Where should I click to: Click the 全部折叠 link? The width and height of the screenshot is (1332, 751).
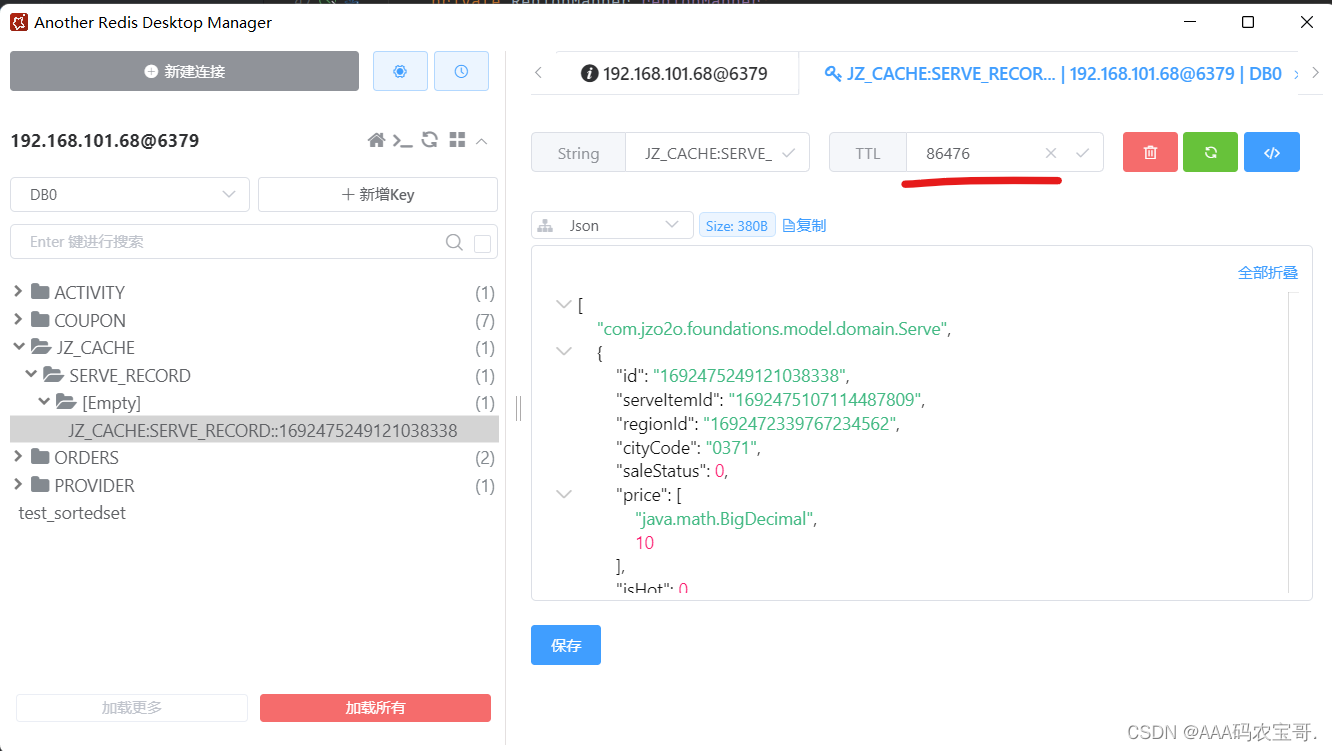[x=1268, y=272]
